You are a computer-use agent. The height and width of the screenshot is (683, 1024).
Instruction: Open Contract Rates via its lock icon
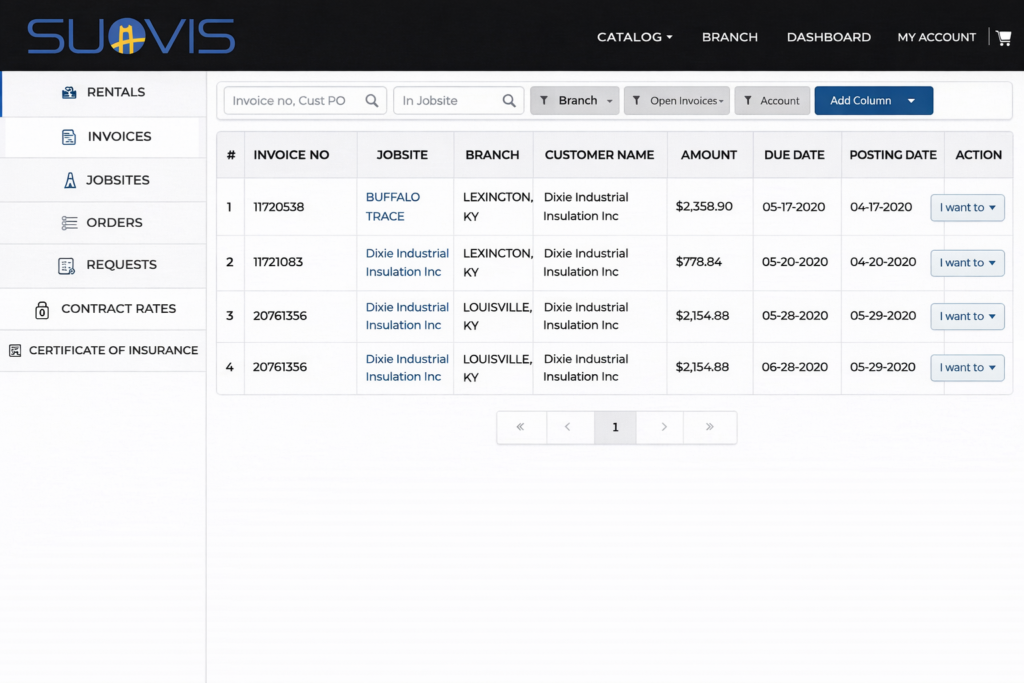point(40,309)
